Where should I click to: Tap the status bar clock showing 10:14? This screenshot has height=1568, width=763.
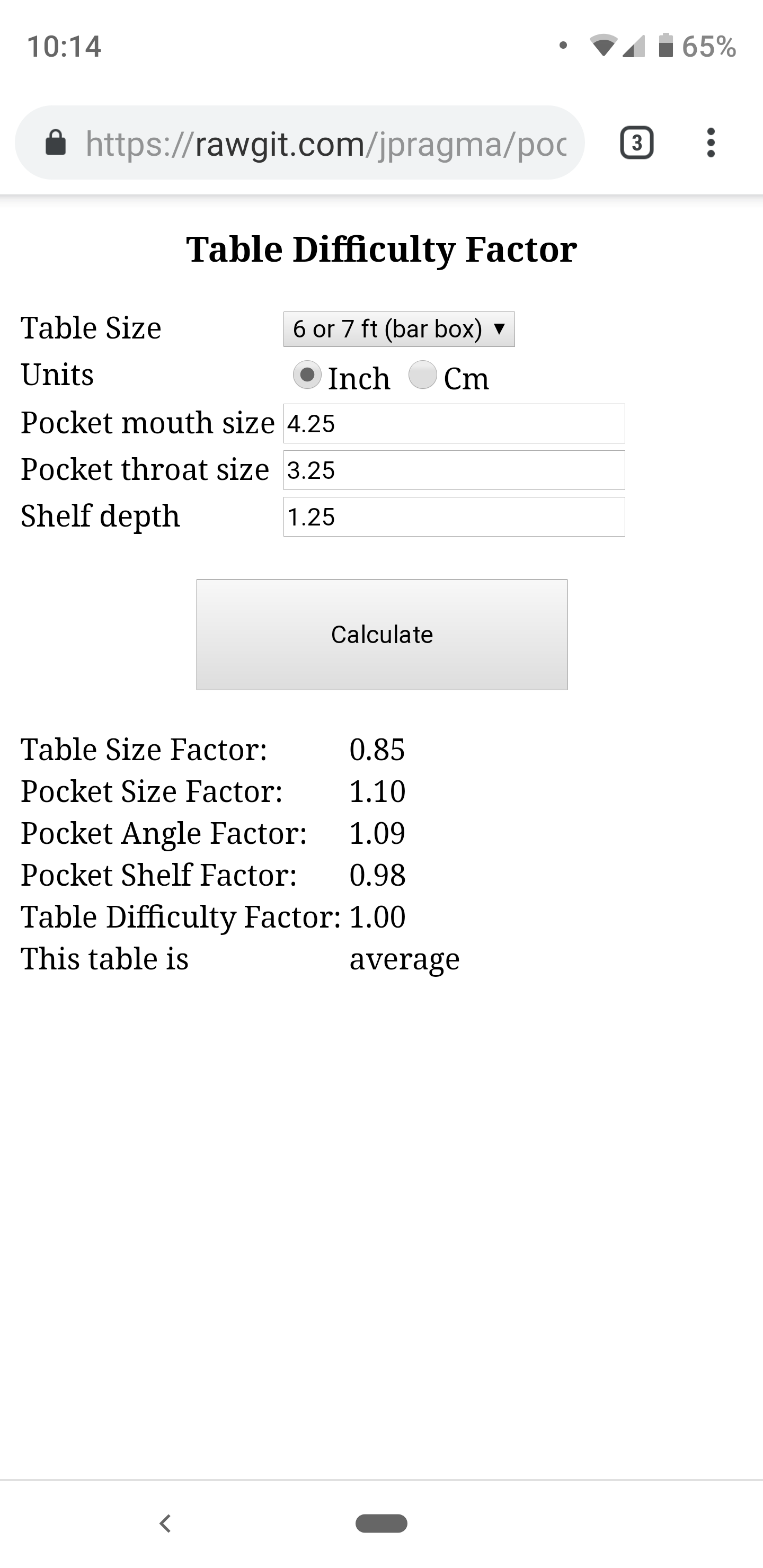(64, 46)
